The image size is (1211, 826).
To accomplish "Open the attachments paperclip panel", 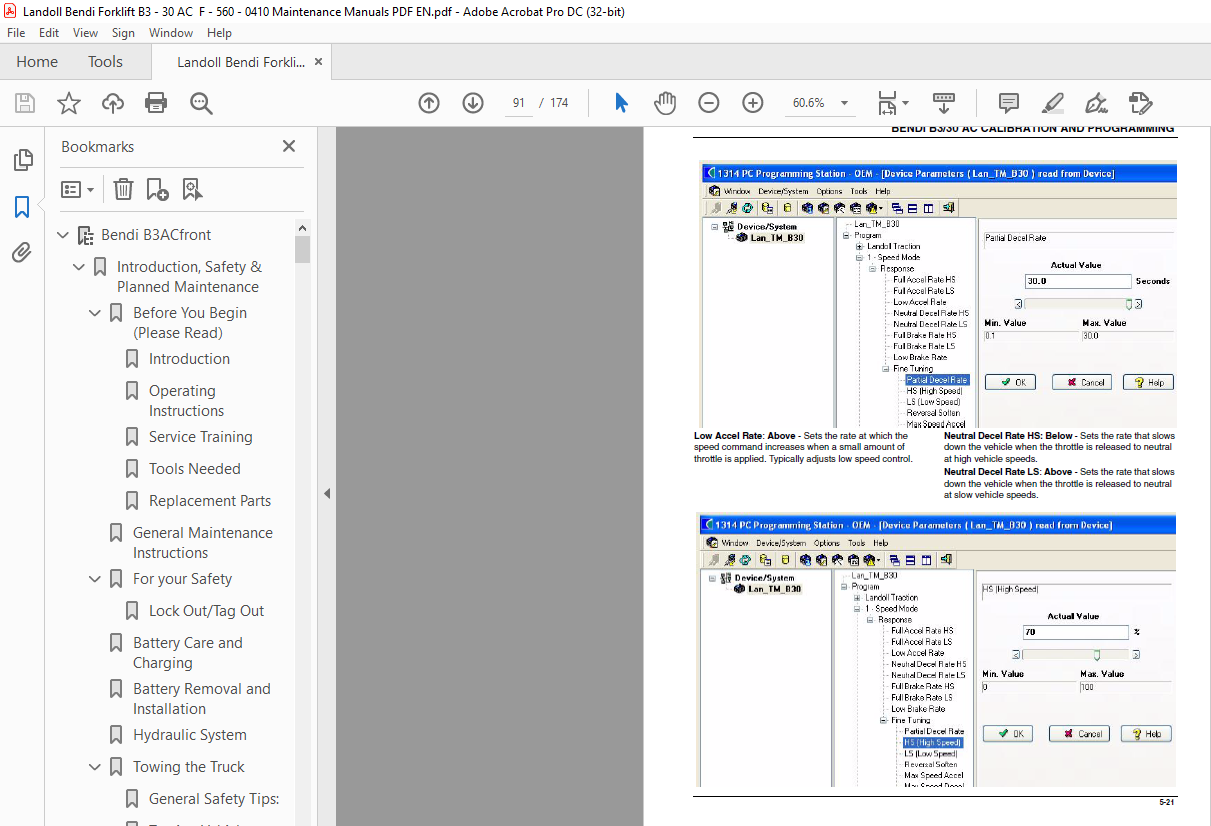I will coord(22,253).
